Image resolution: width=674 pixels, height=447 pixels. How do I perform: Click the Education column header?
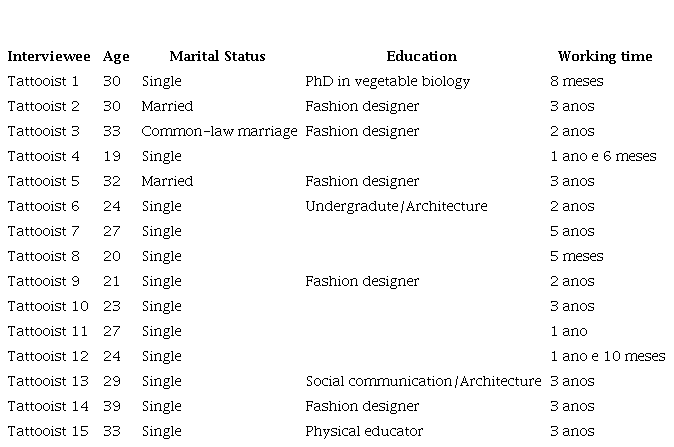(421, 57)
